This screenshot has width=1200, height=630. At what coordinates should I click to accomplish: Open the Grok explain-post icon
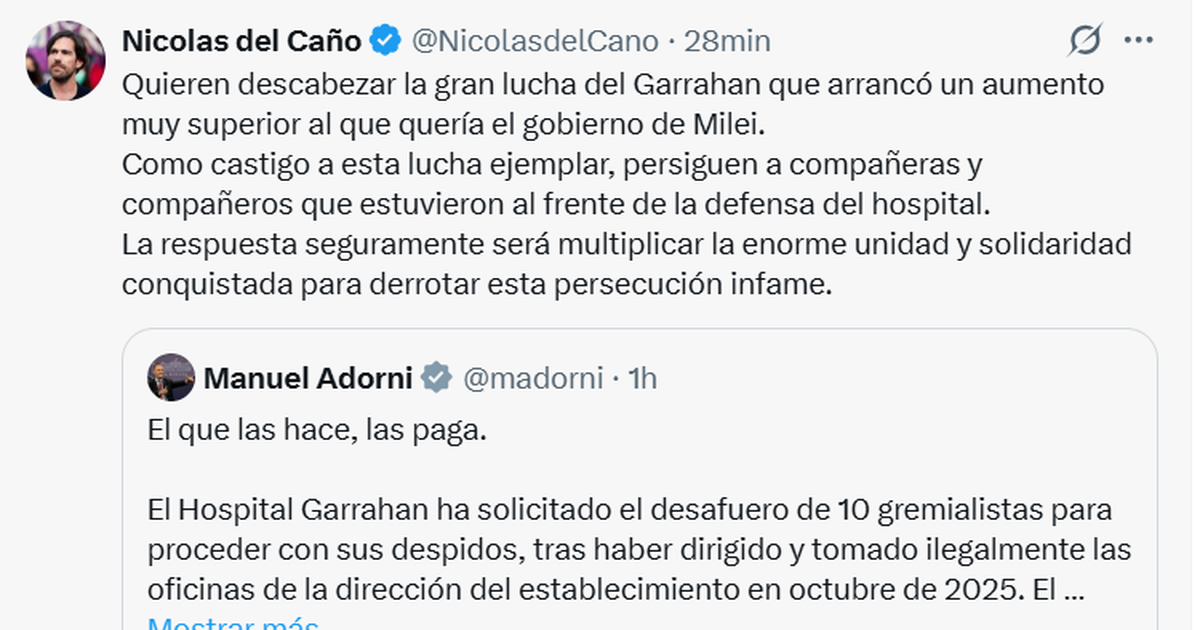coord(1085,41)
